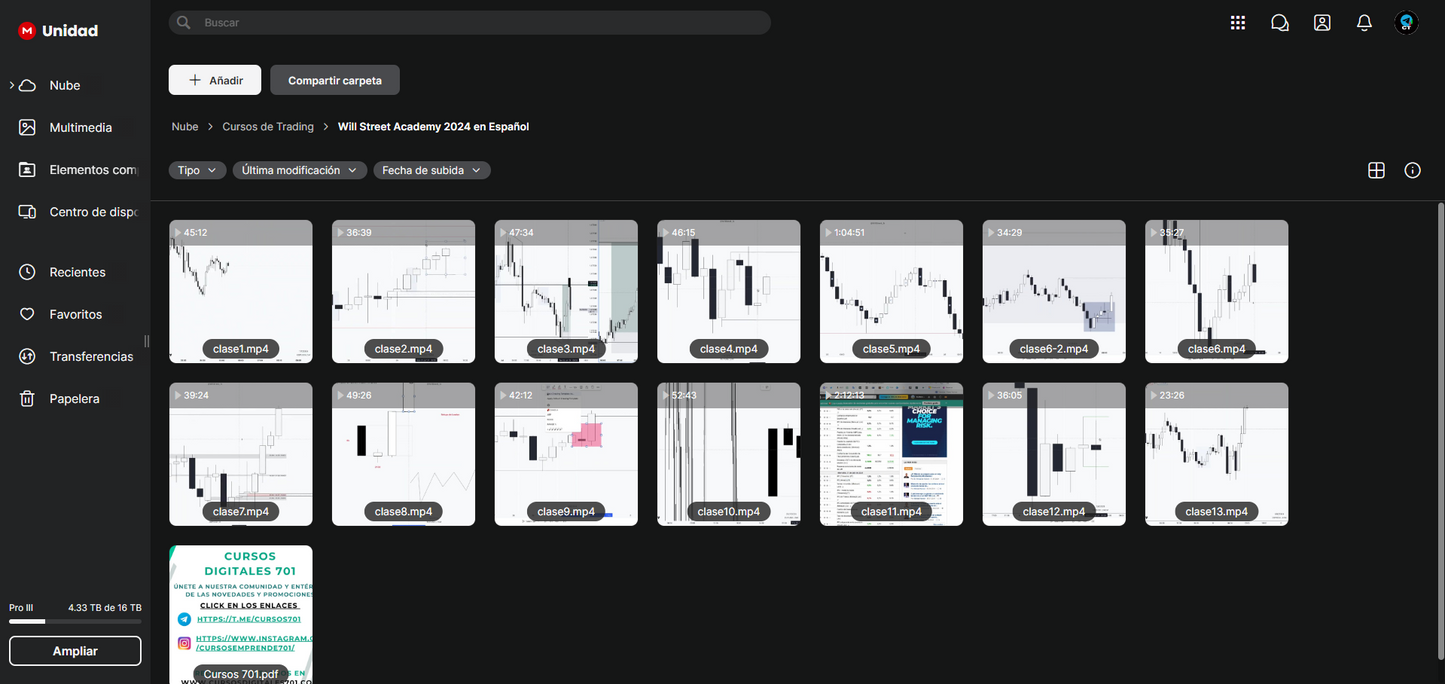The image size is (1445, 684).
Task: Click the Unidad title link
Action: pos(70,31)
